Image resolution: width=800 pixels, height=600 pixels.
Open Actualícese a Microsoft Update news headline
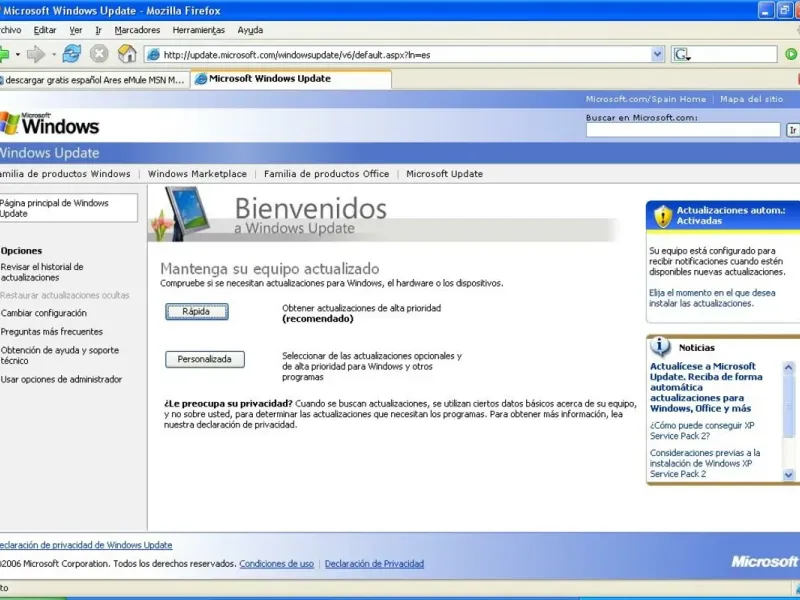pos(706,387)
